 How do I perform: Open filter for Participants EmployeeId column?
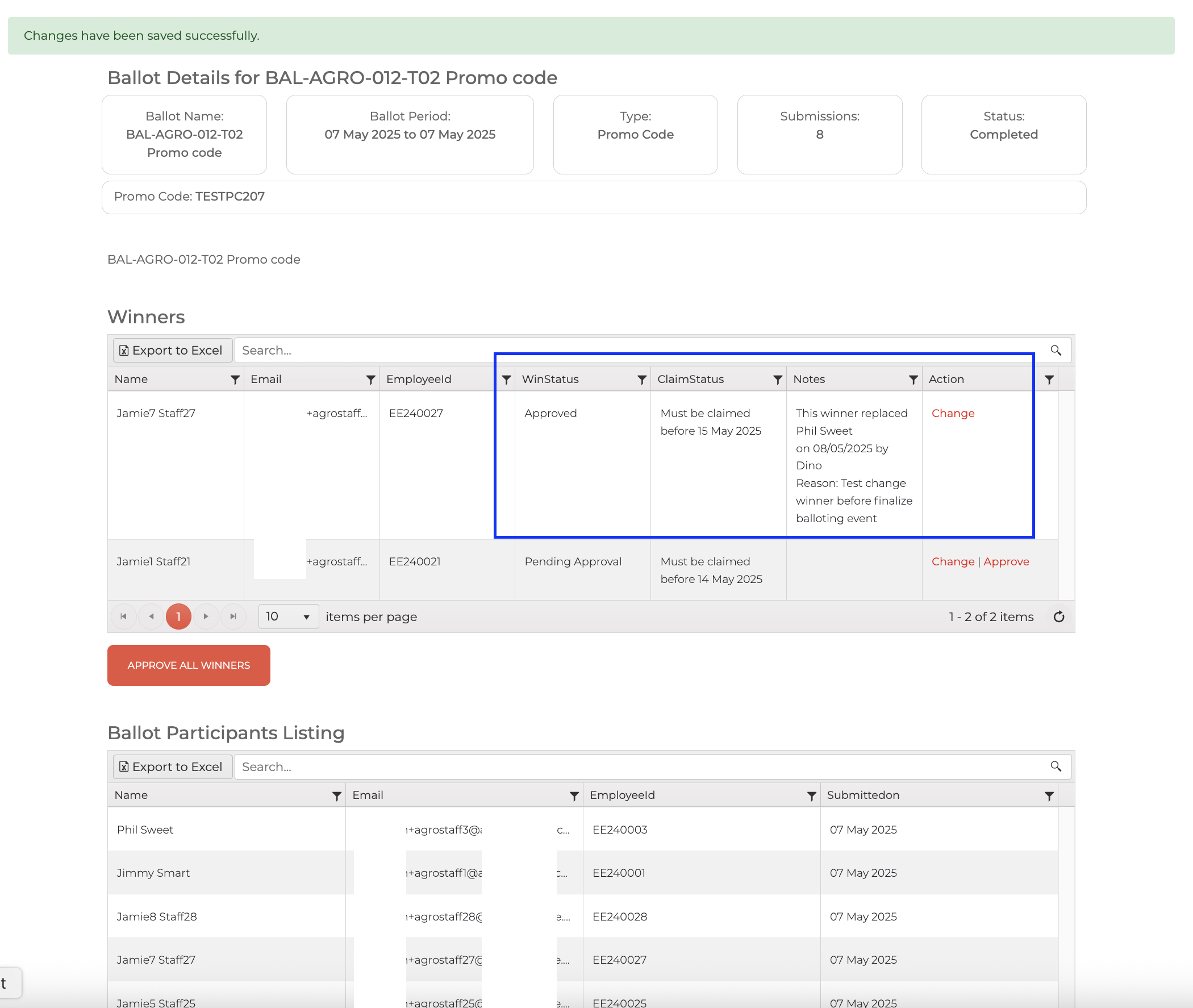(811, 796)
